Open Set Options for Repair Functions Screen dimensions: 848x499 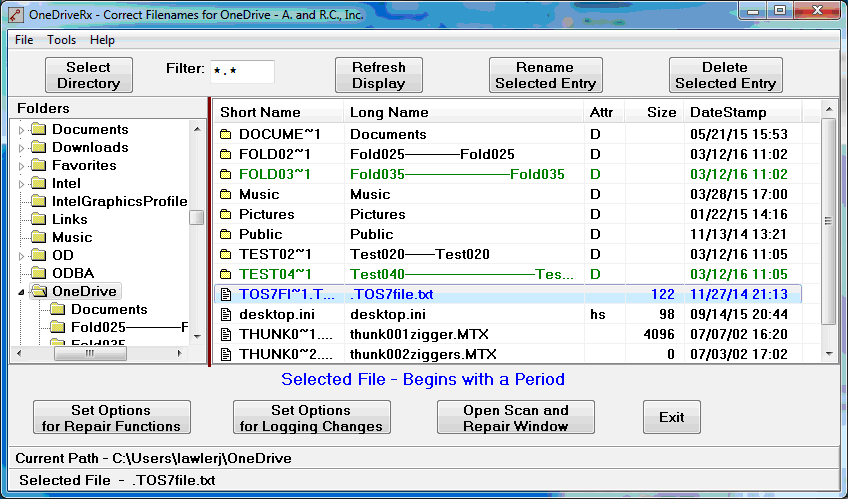(x=111, y=417)
